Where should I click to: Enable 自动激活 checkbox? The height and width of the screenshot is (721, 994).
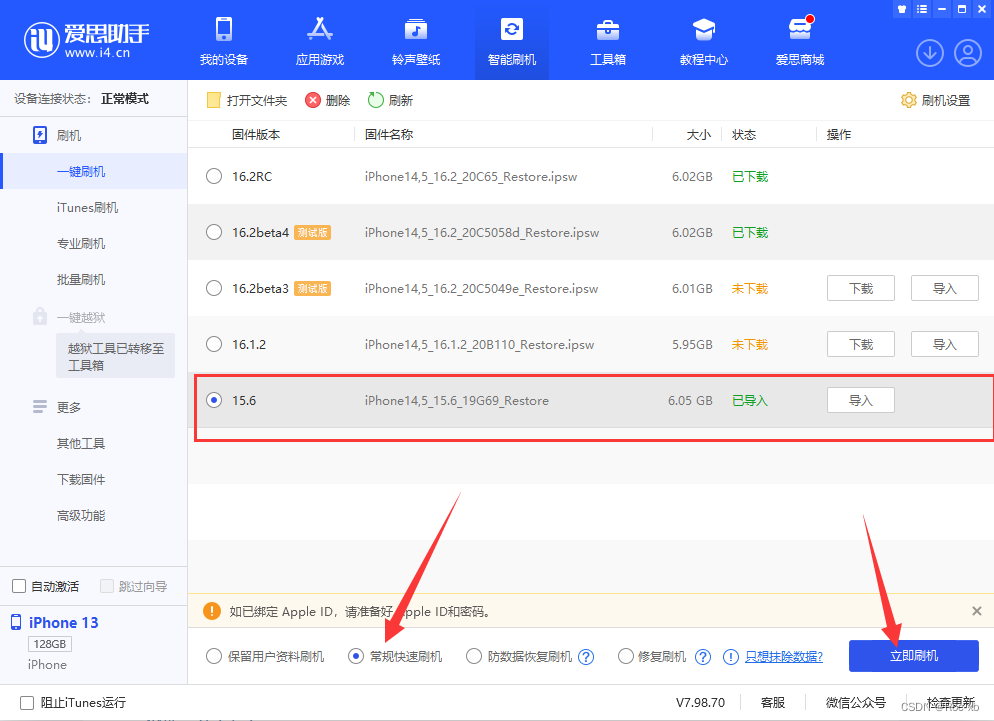(19, 586)
